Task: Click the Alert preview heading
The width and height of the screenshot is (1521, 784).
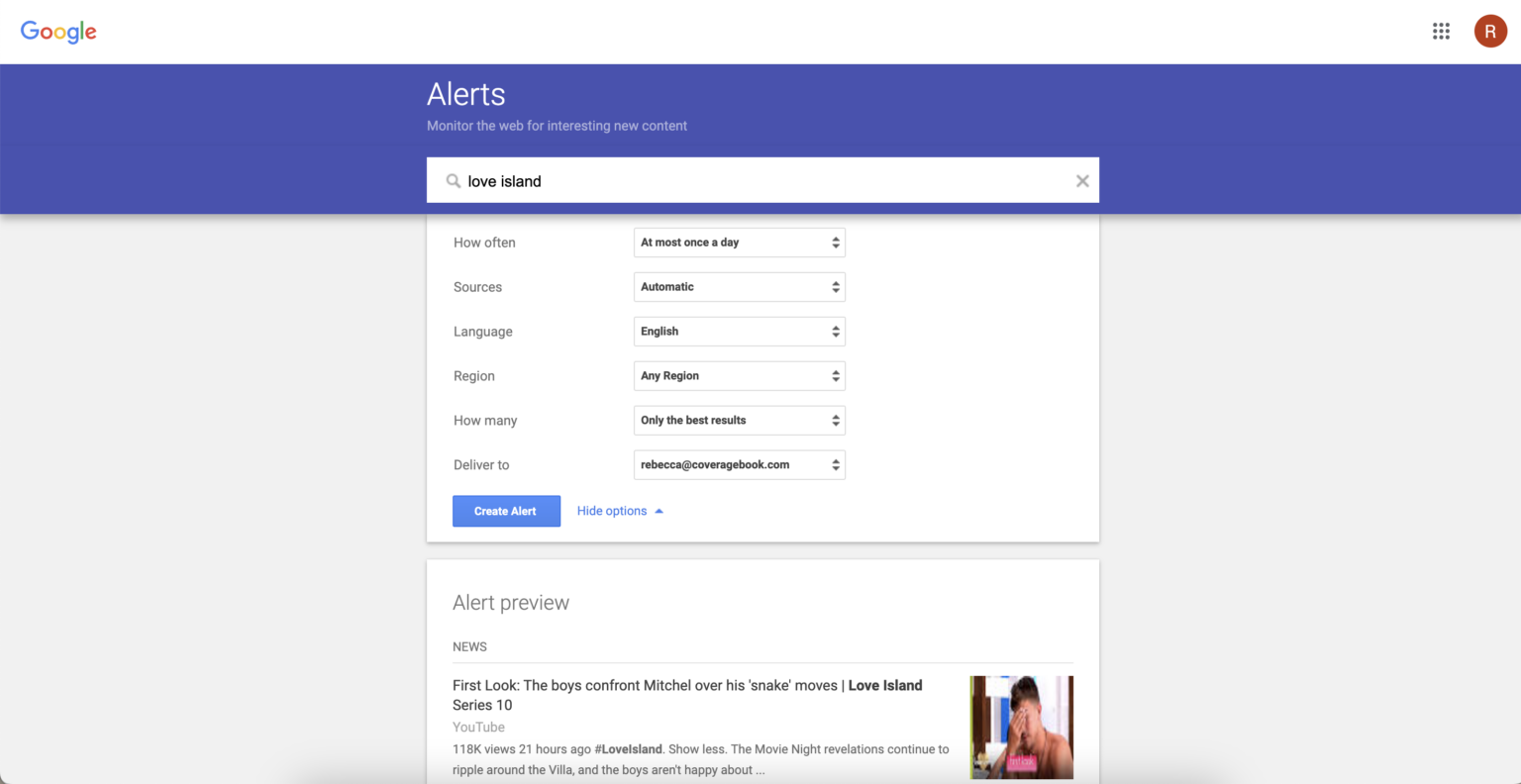Action: tap(511, 603)
